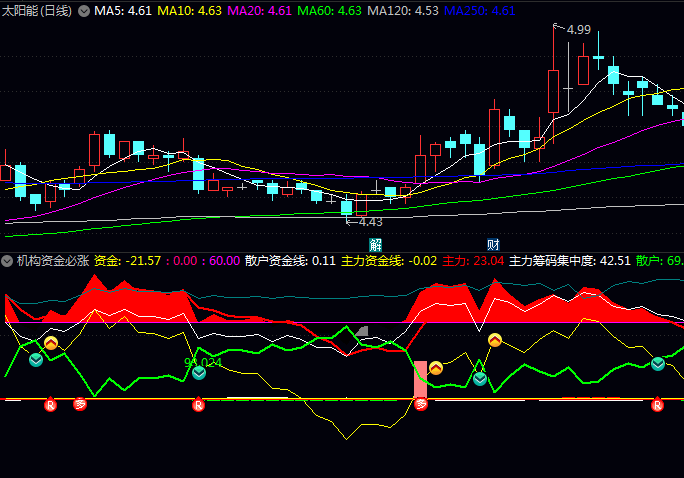
Task: Click the 主力资金线: -0.02 readout
Action: click(x=389, y=261)
